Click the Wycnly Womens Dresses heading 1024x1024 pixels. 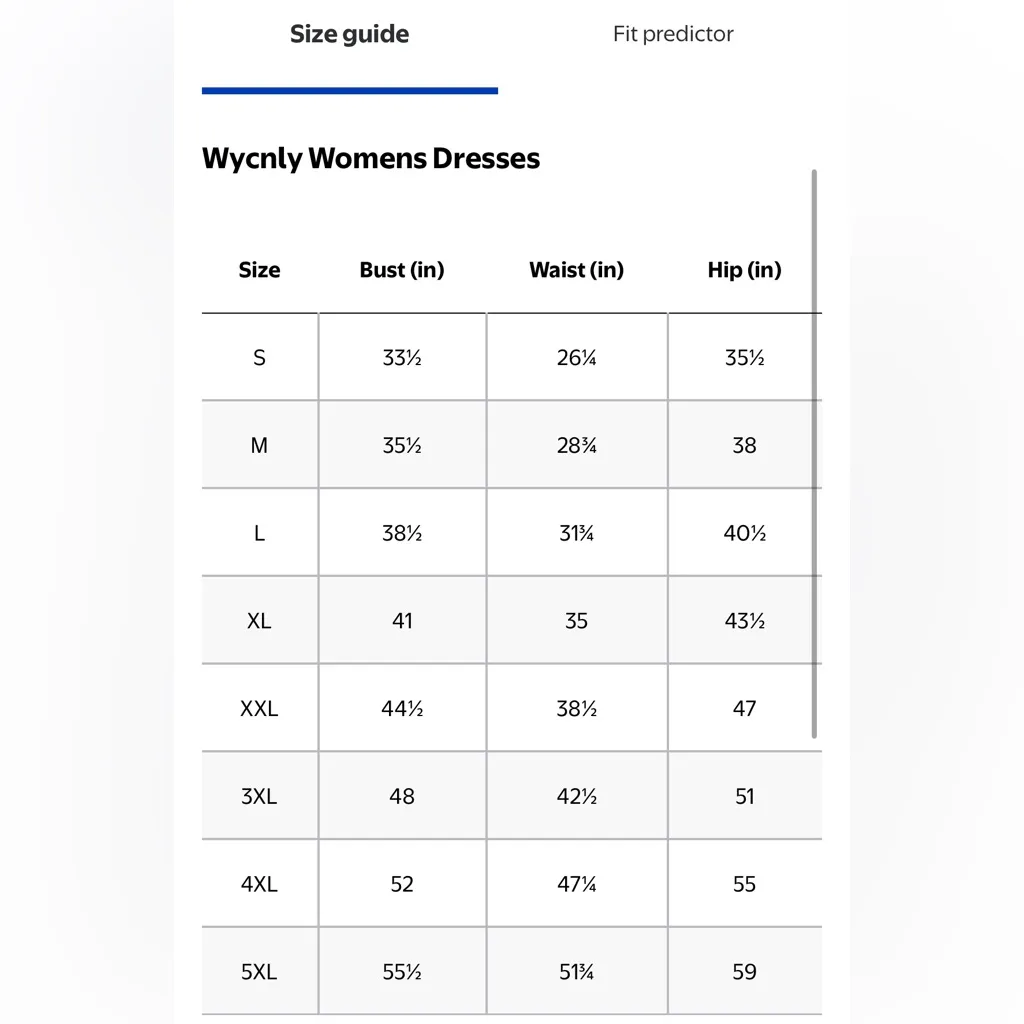point(371,158)
